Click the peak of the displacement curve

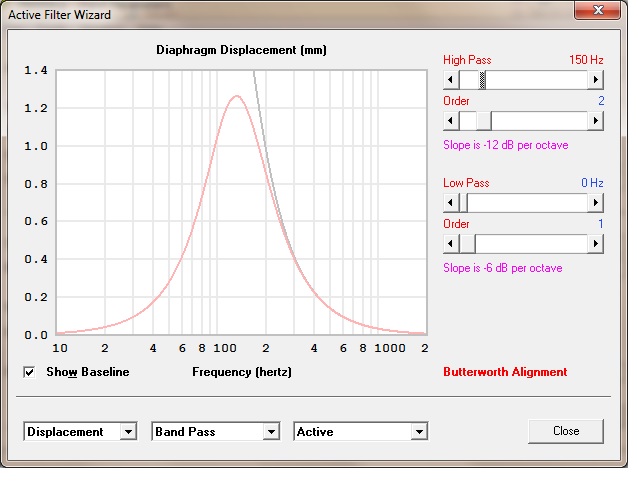[237, 96]
